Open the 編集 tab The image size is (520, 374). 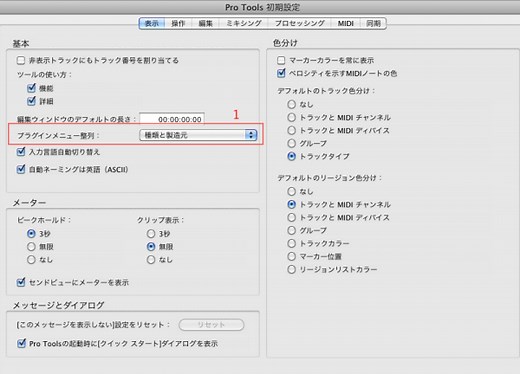pos(205,23)
